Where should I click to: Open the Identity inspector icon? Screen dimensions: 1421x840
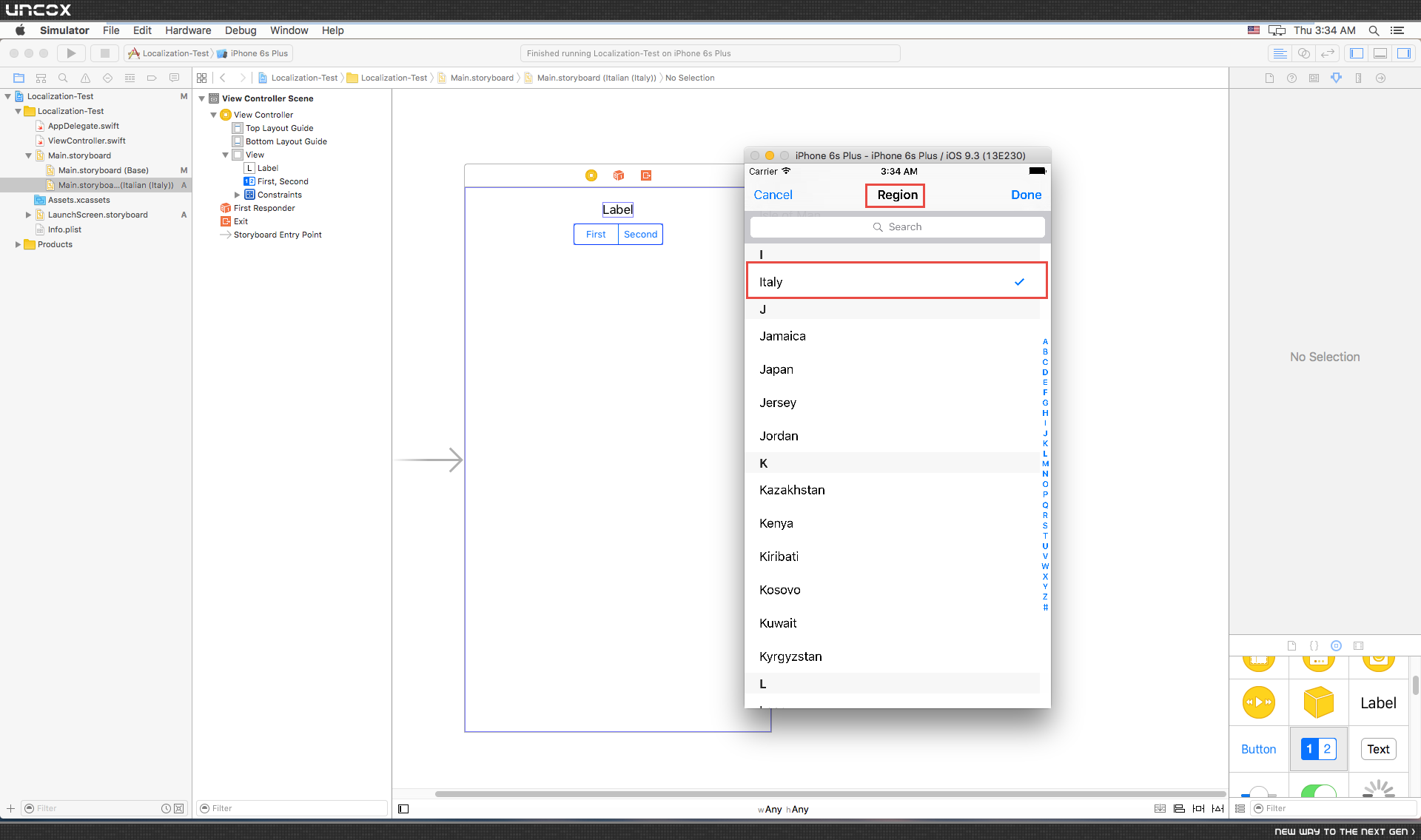coord(1314,78)
